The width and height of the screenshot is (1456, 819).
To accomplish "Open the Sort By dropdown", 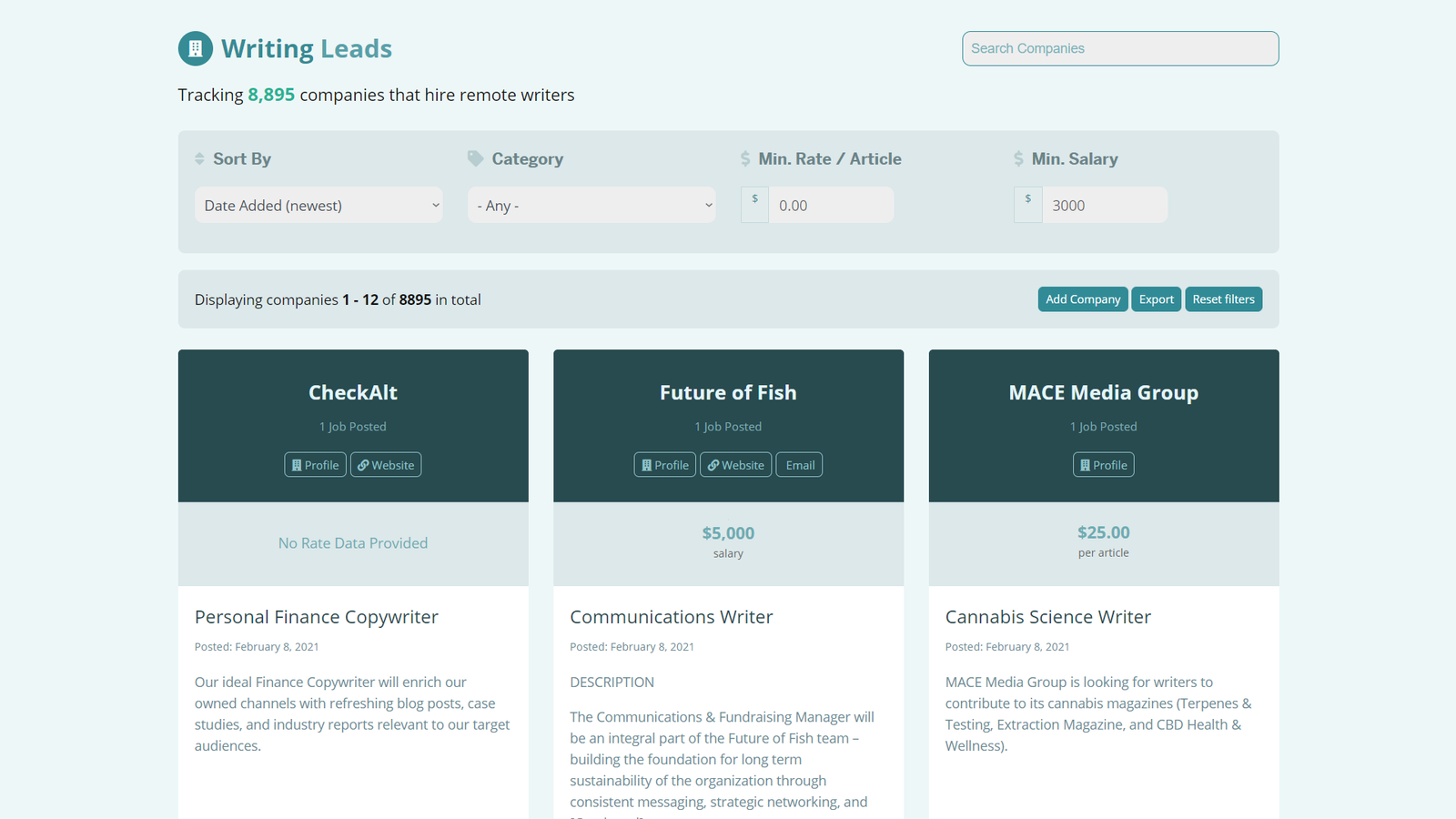I will click(318, 206).
